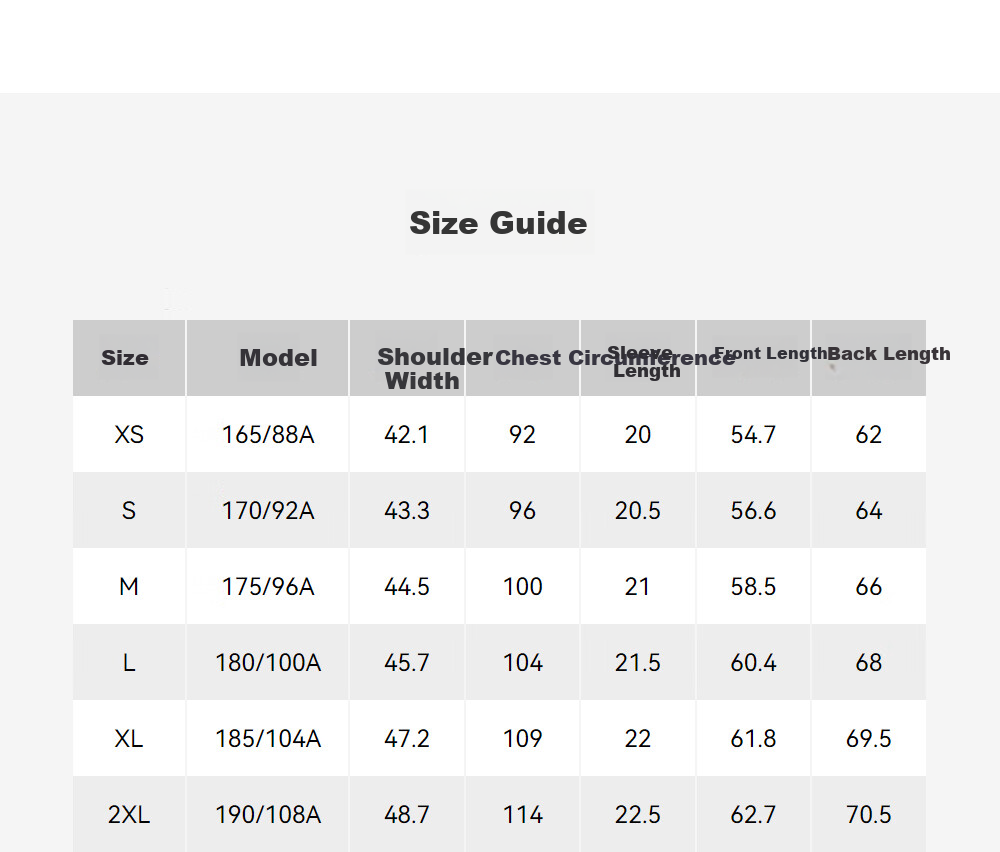The width and height of the screenshot is (1000, 852).
Task: Select chest circumference "114"
Action: click(x=522, y=814)
